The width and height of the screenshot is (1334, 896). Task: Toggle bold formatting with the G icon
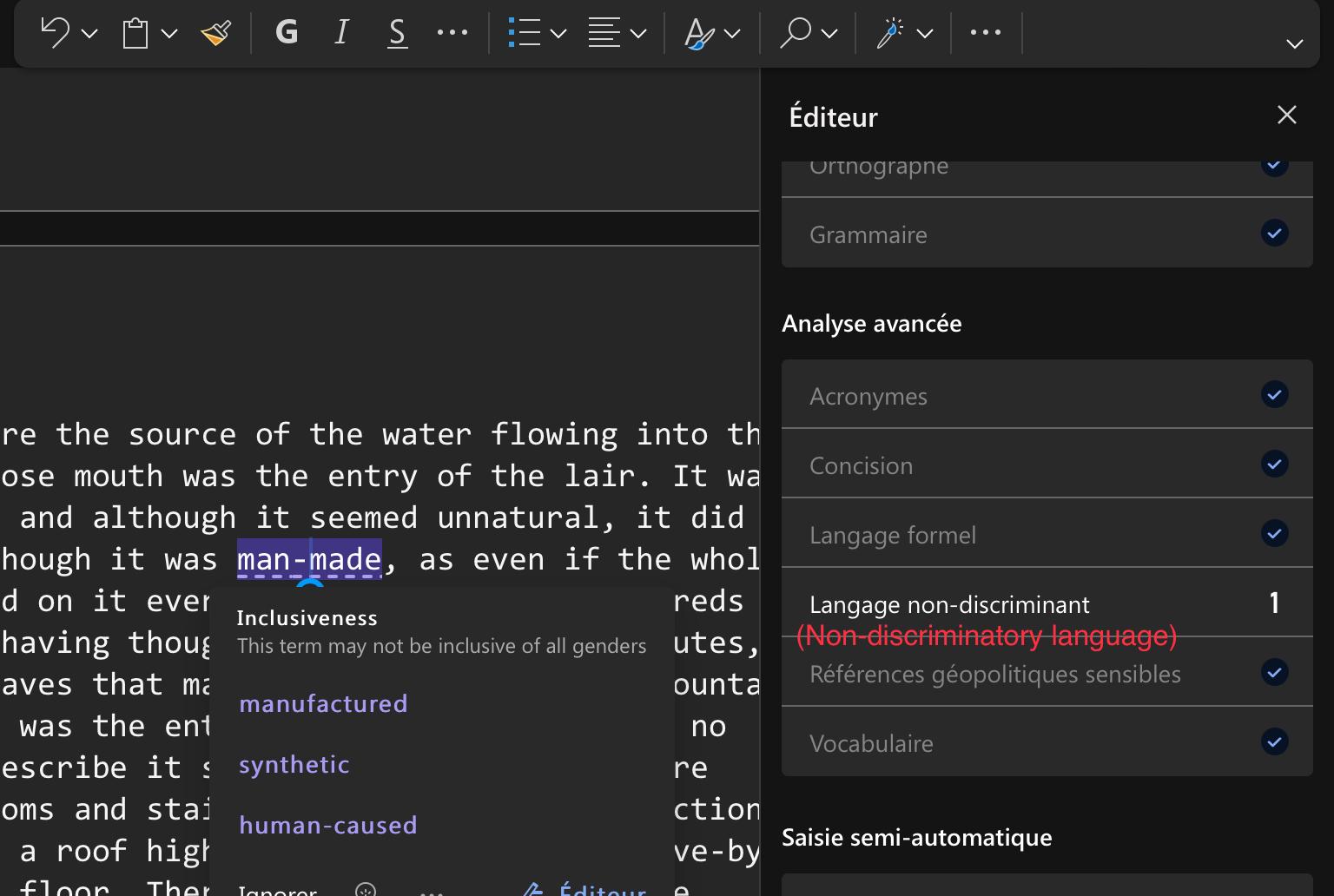click(x=286, y=33)
